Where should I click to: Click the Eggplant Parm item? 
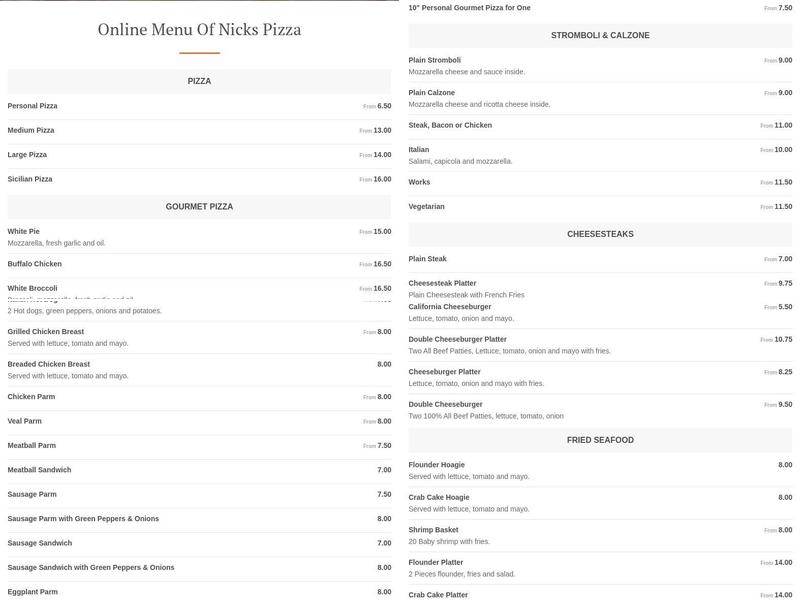tap(33, 592)
